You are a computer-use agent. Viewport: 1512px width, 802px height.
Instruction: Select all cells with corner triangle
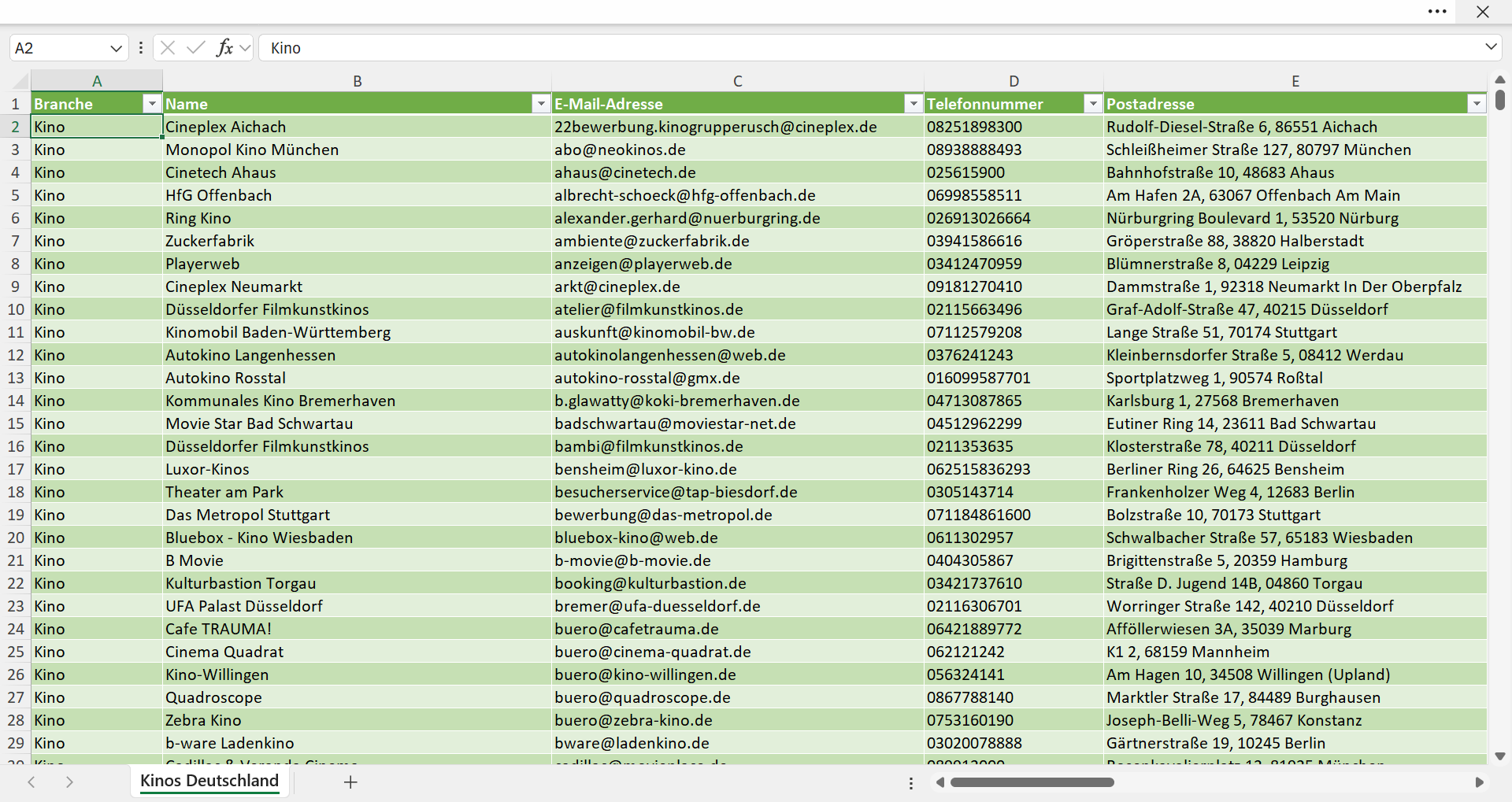point(20,81)
